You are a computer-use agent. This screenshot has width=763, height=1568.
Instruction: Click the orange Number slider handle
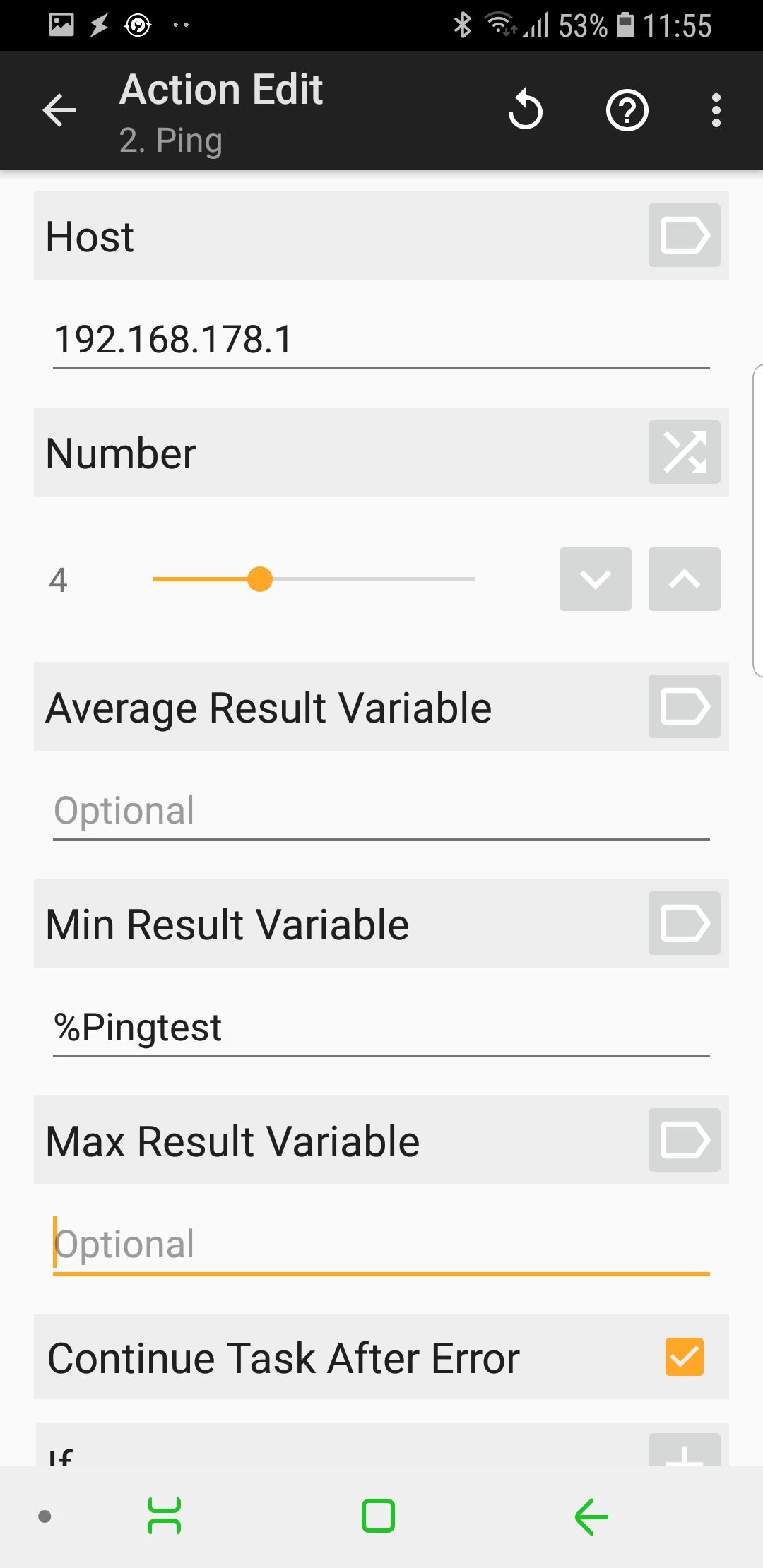pos(260,579)
